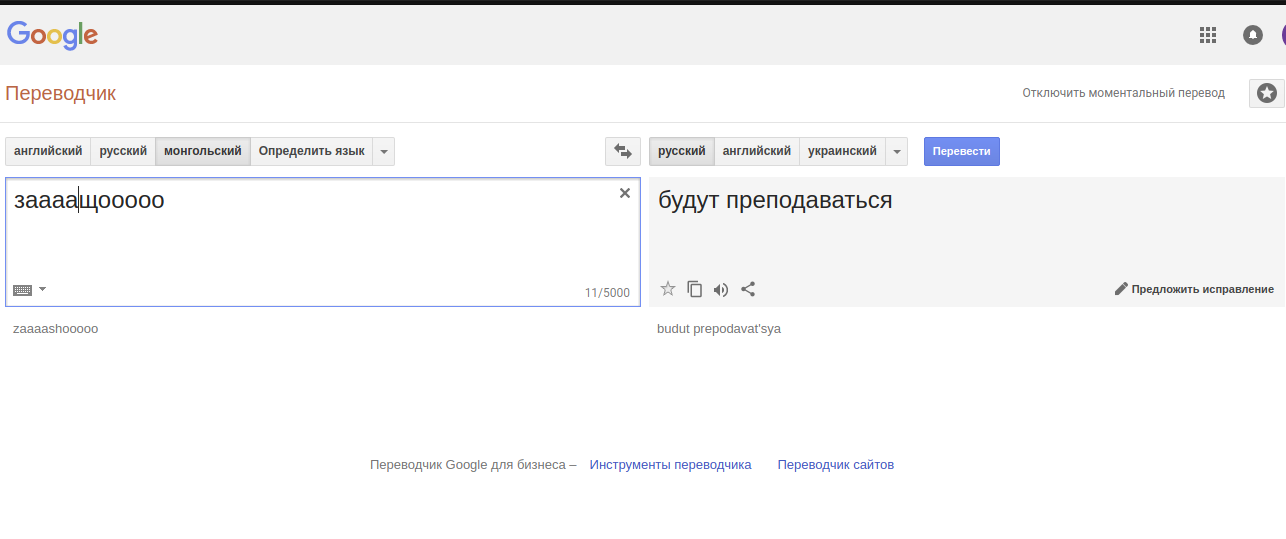Focus the source text input box
Image resolution: width=1286 pixels, height=539 pixels.
323,241
